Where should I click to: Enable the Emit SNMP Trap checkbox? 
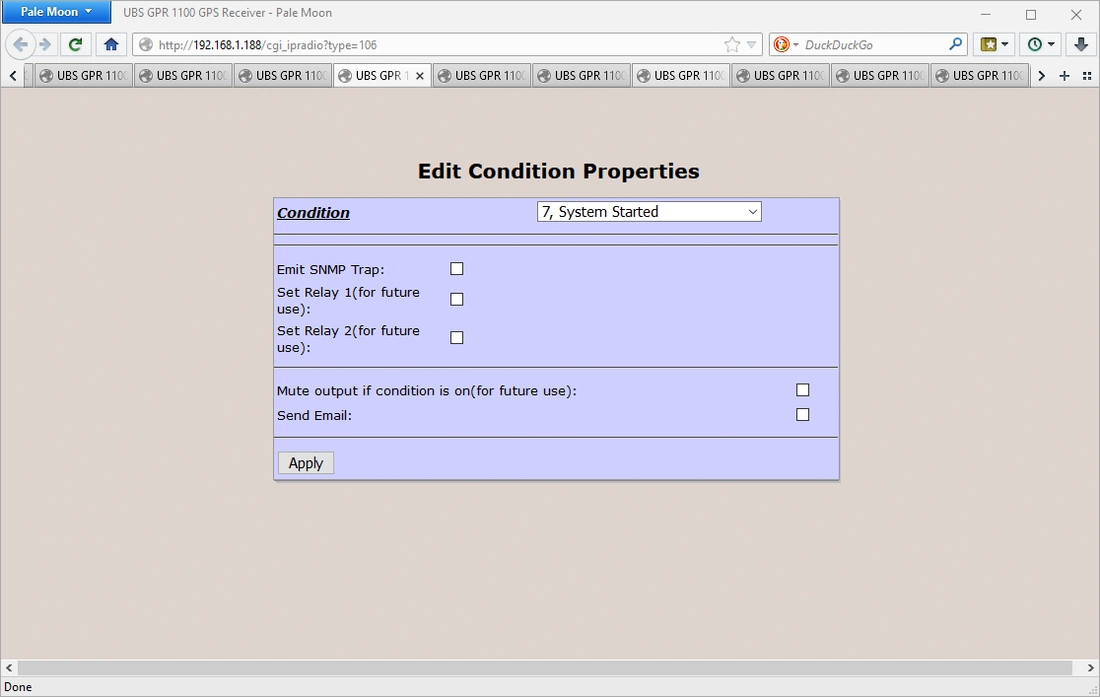point(457,269)
